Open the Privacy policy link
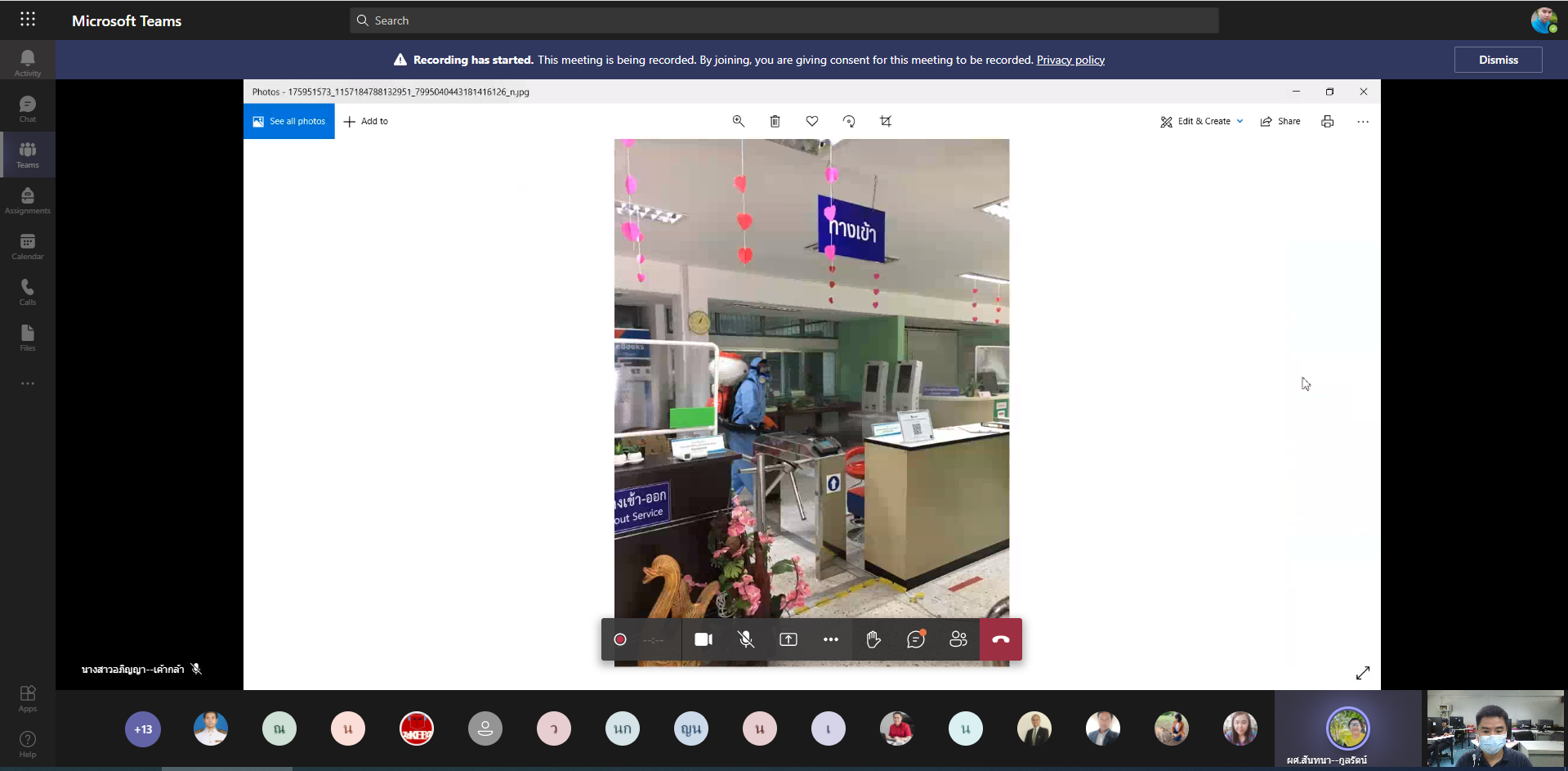The width and height of the screenshot is (1568, 771). point(1070,60)
